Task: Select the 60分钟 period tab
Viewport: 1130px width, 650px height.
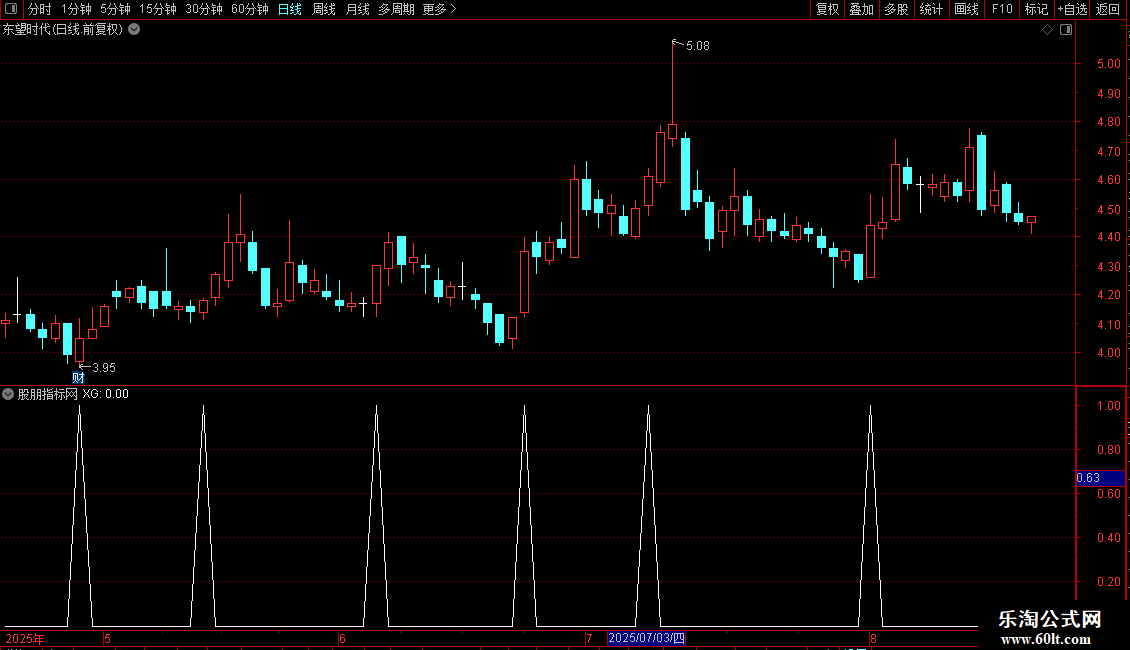Action: coord(249,9)
